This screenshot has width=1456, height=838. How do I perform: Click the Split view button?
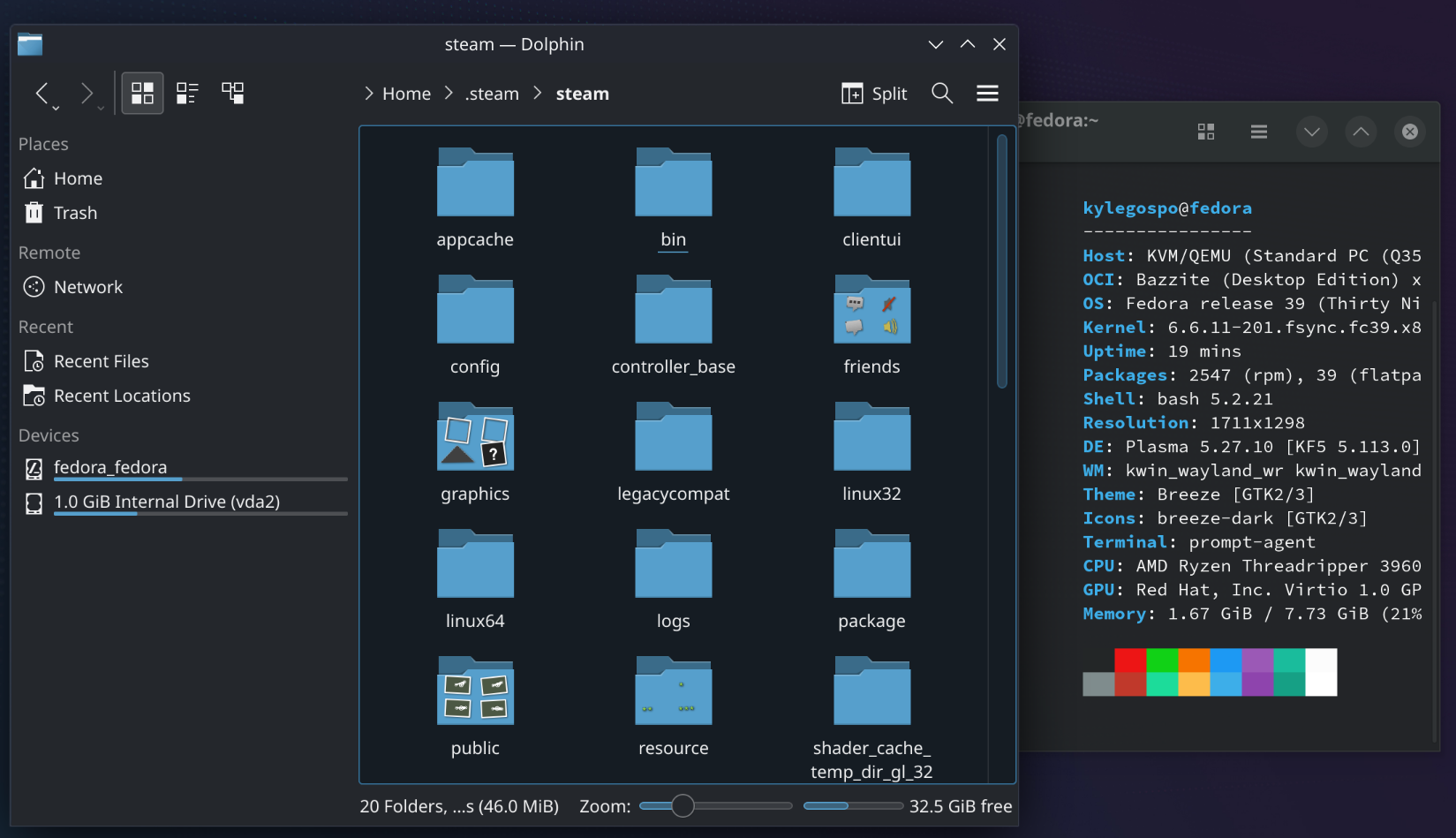coord(874,94)
